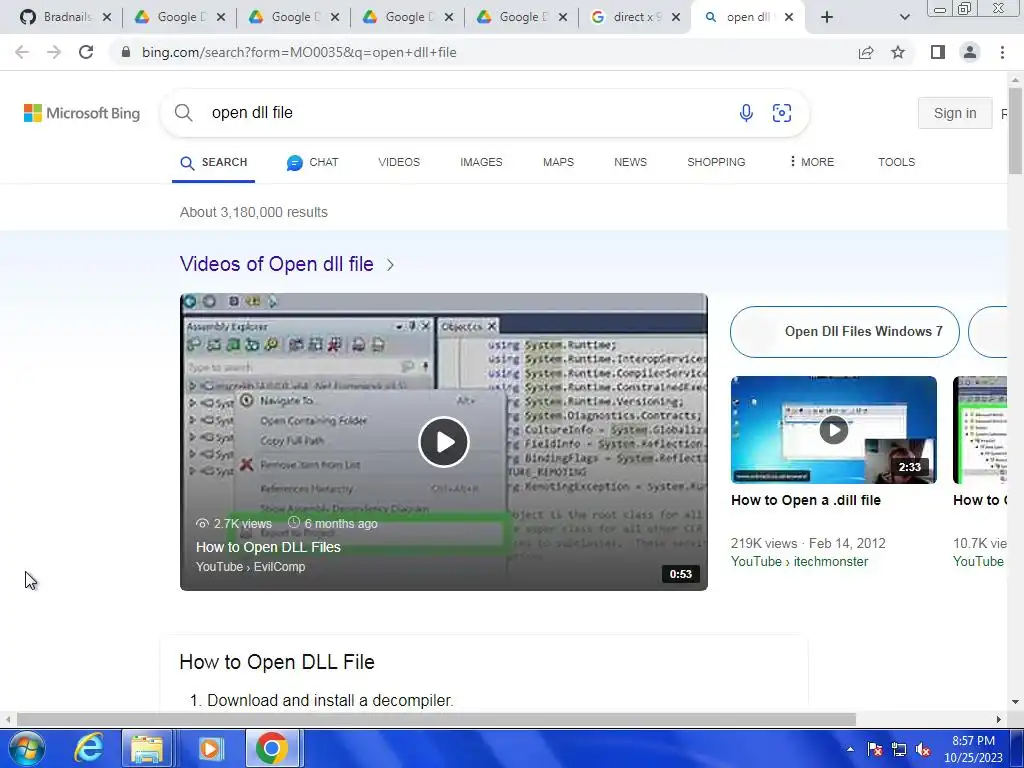Image resolution: width=1024 pixels, height=768 pixels.
Task: Switch to the NEWS tab
Action: pyautogui.click(x=630, y=162)
